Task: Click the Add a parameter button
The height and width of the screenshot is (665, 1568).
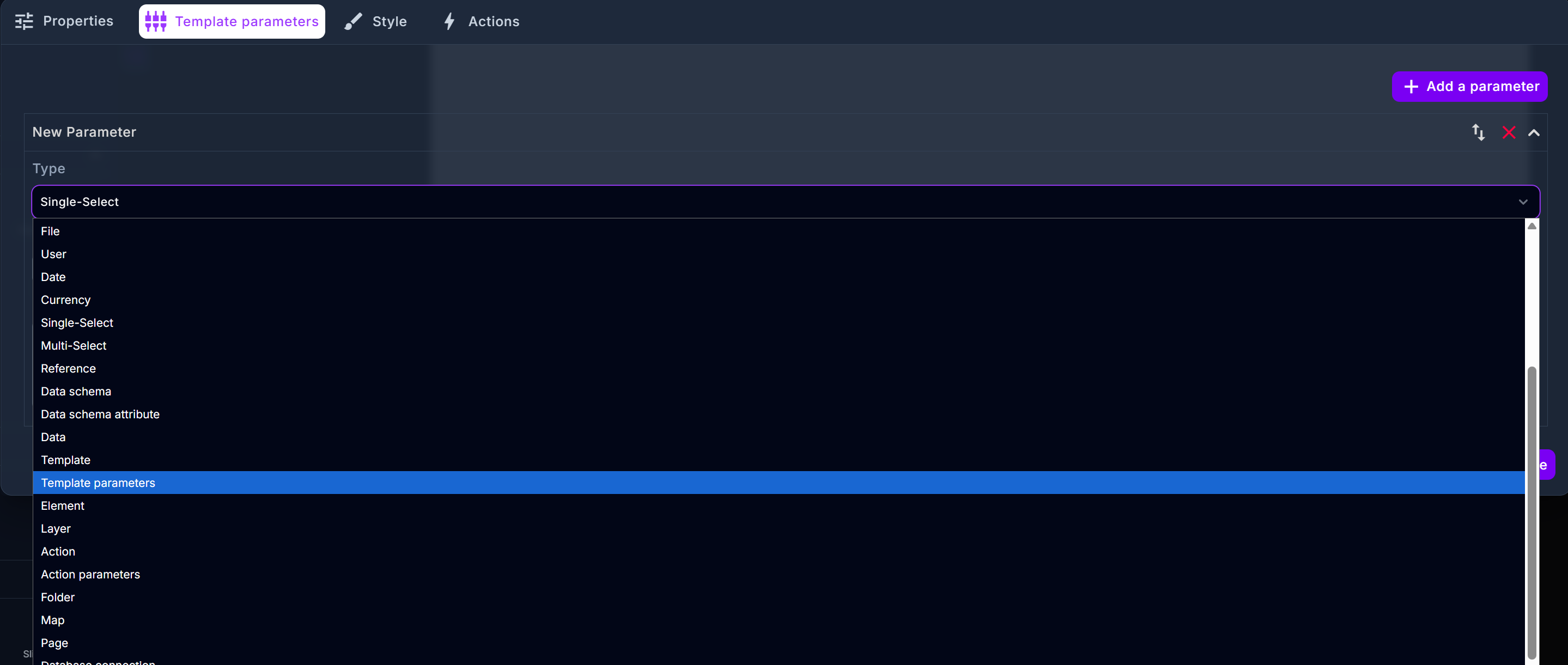Action: coord(1469,86)
